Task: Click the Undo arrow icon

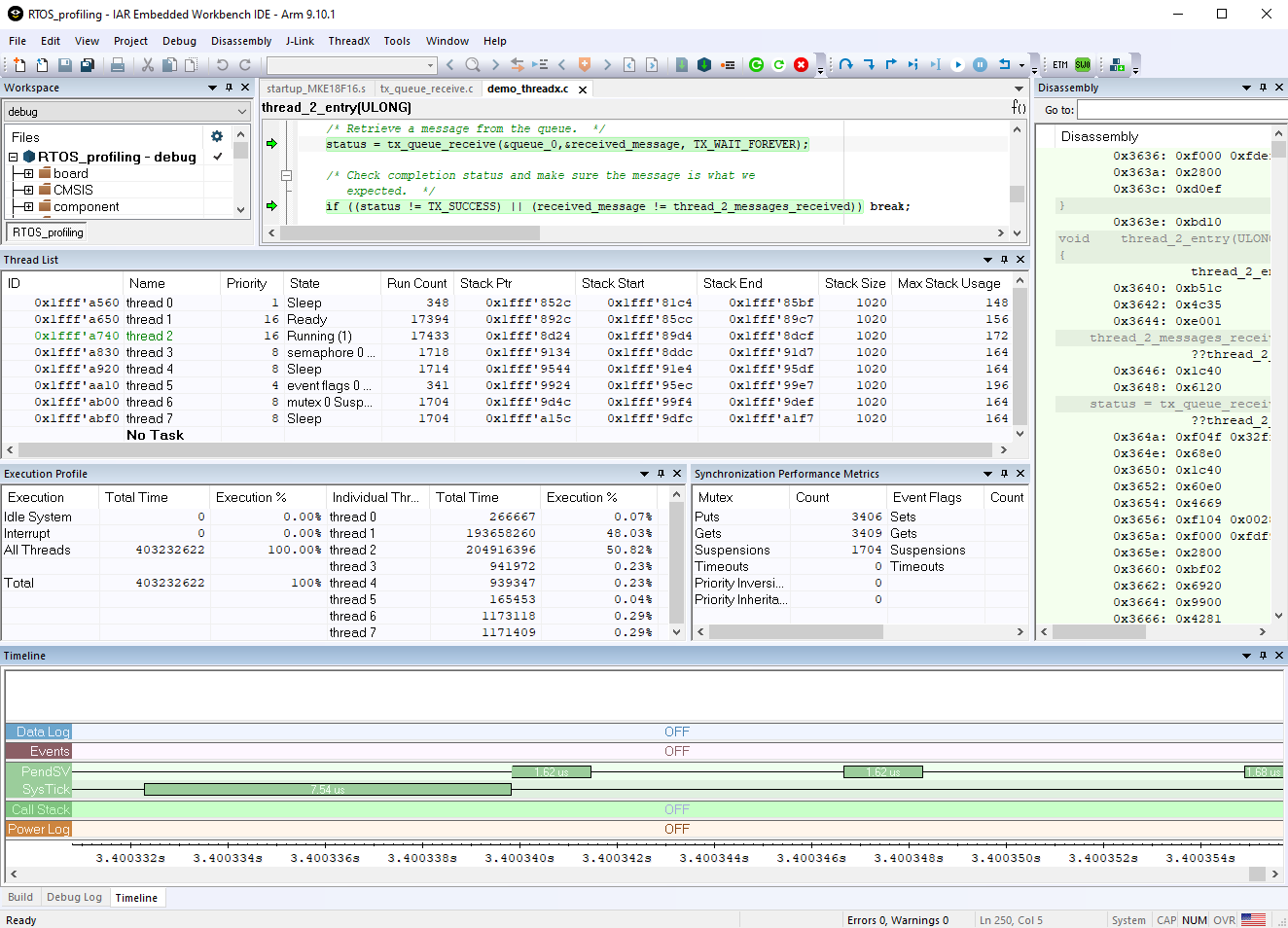Action: tap(222, 65)
